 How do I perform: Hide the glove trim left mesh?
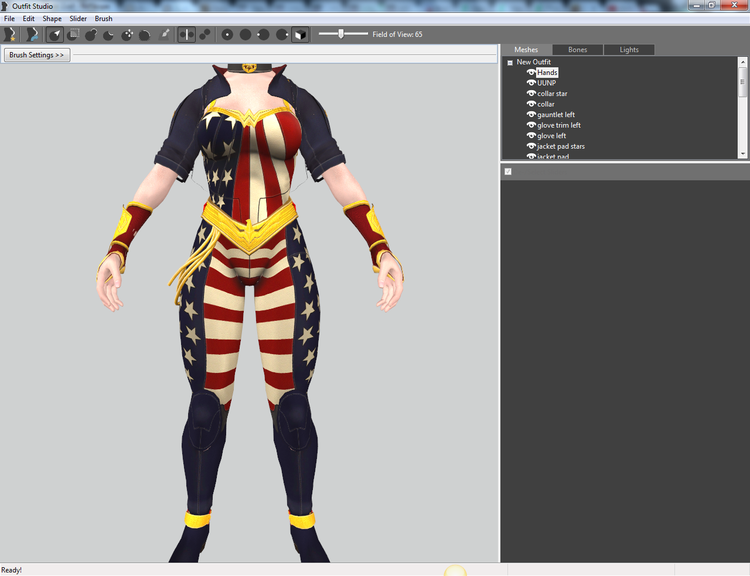[531, 125]
